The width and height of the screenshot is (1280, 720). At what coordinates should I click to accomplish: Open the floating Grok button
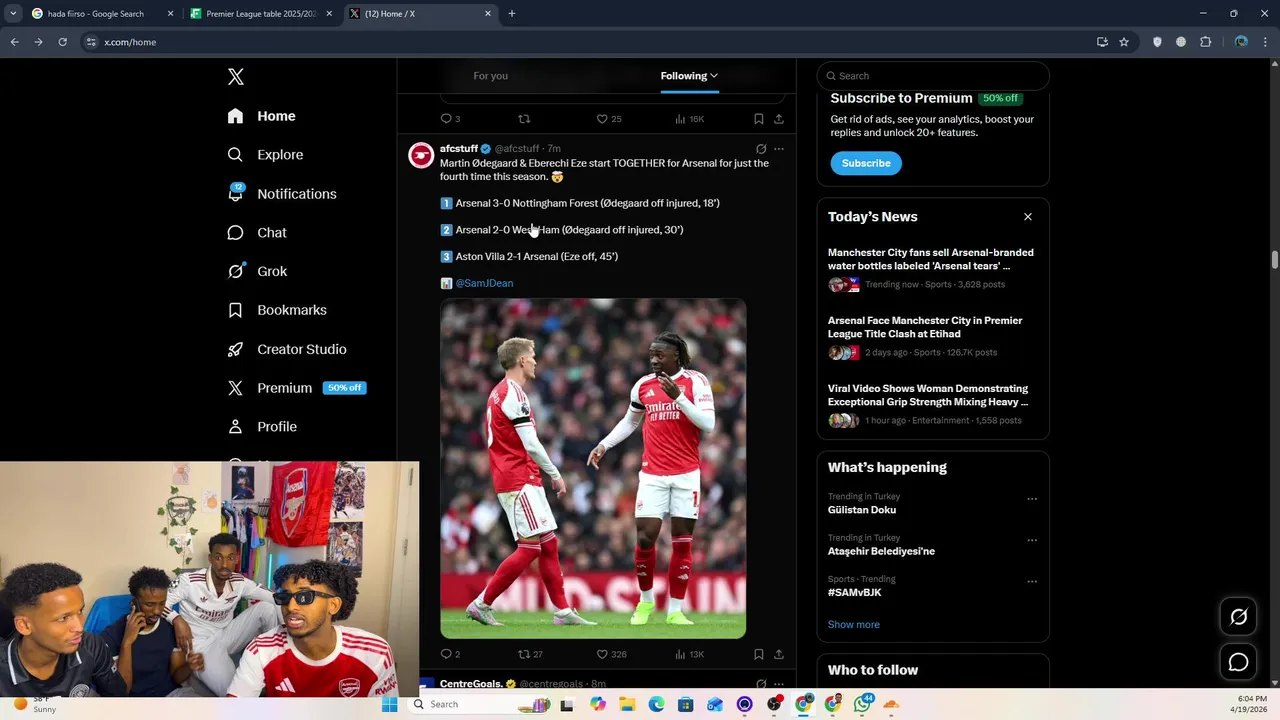tap(1238, 617)
